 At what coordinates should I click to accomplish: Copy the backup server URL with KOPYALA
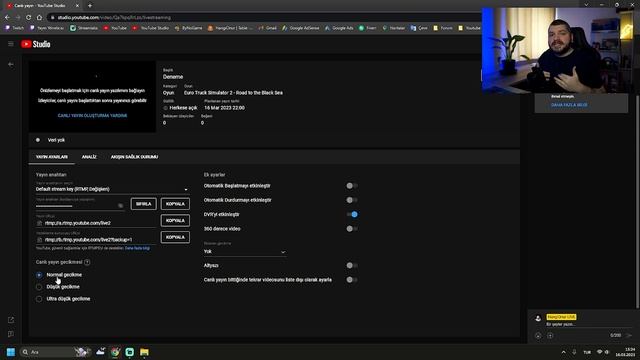coord(175,237)
